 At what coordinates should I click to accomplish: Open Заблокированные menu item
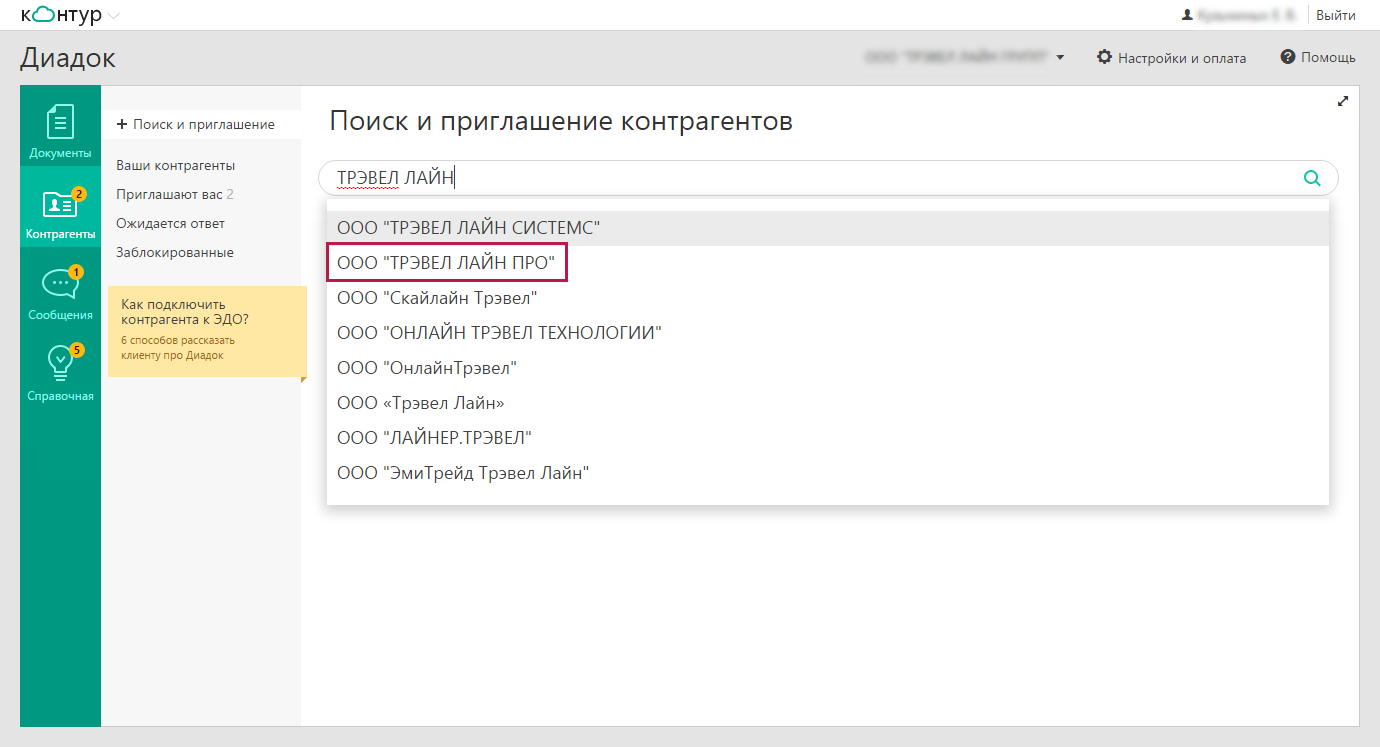click(175, 252)
